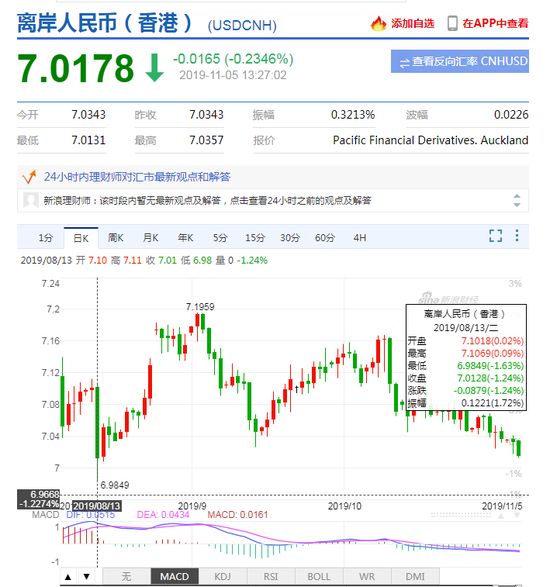Click the trend chart icon beside 24小时 heading
This screenshot has height=587, width=550.
(29, 177)
